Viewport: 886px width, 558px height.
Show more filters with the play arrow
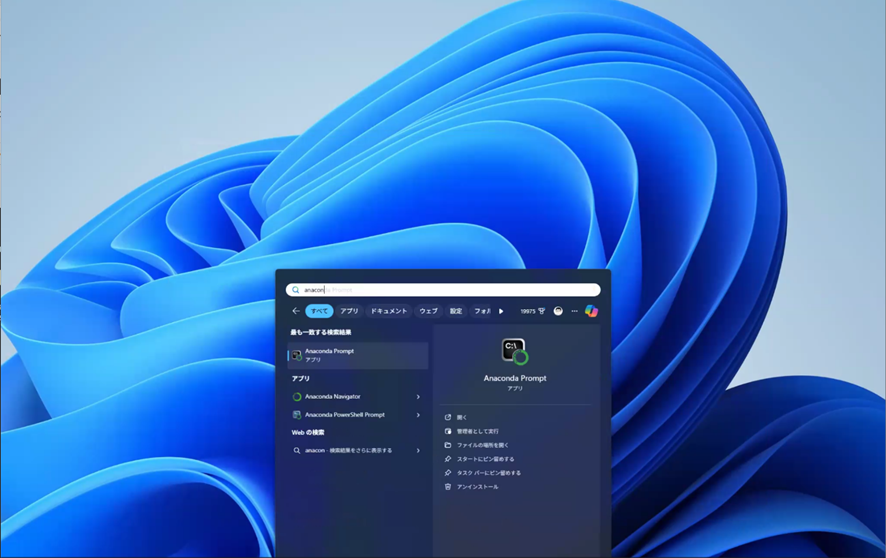click(501, 311)
